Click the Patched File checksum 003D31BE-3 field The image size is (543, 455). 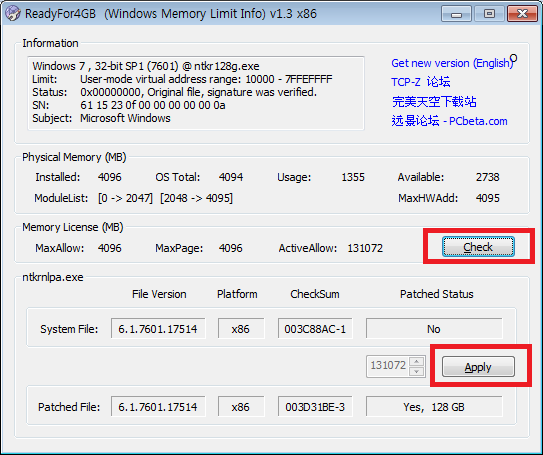(315, 407)
